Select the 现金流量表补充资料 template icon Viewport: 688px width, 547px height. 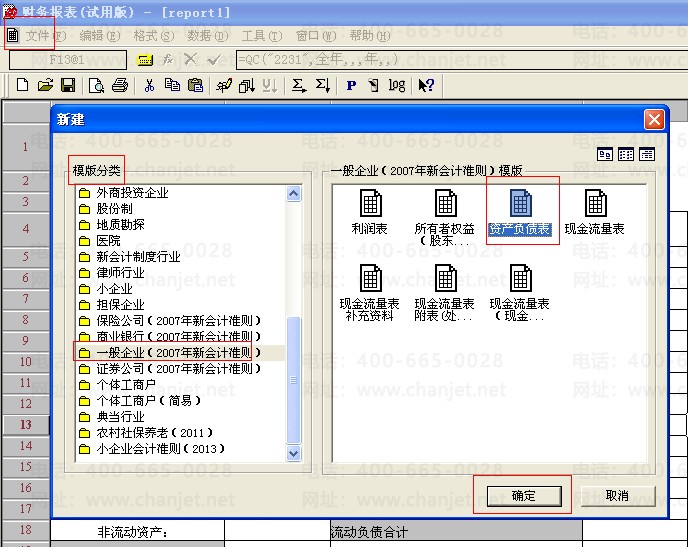click(x=370, y=292)
